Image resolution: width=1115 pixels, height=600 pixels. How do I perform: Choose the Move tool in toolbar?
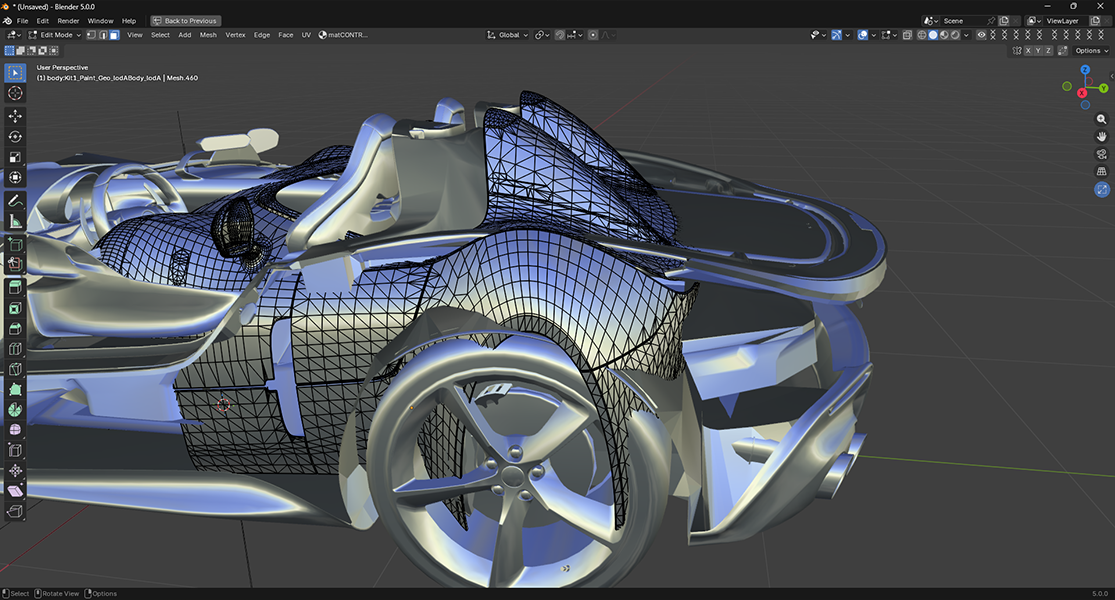coord(15,116)
